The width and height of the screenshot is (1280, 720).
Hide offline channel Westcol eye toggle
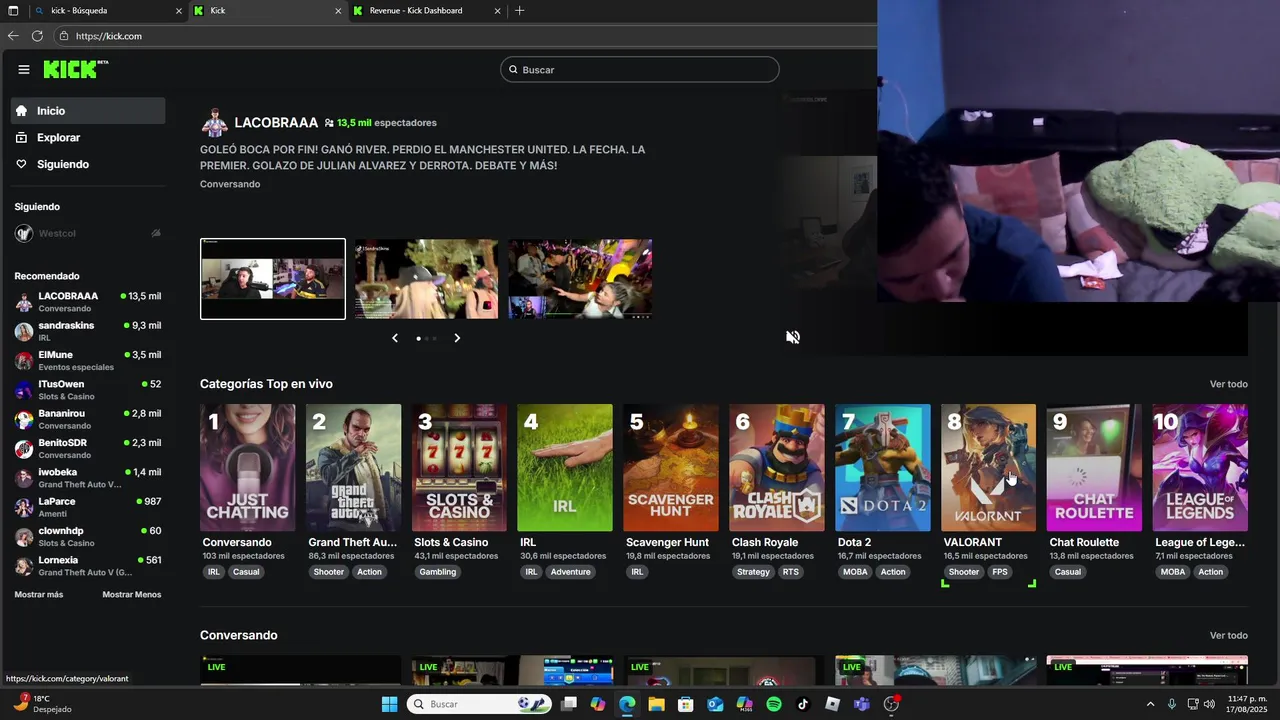(156, 233)
